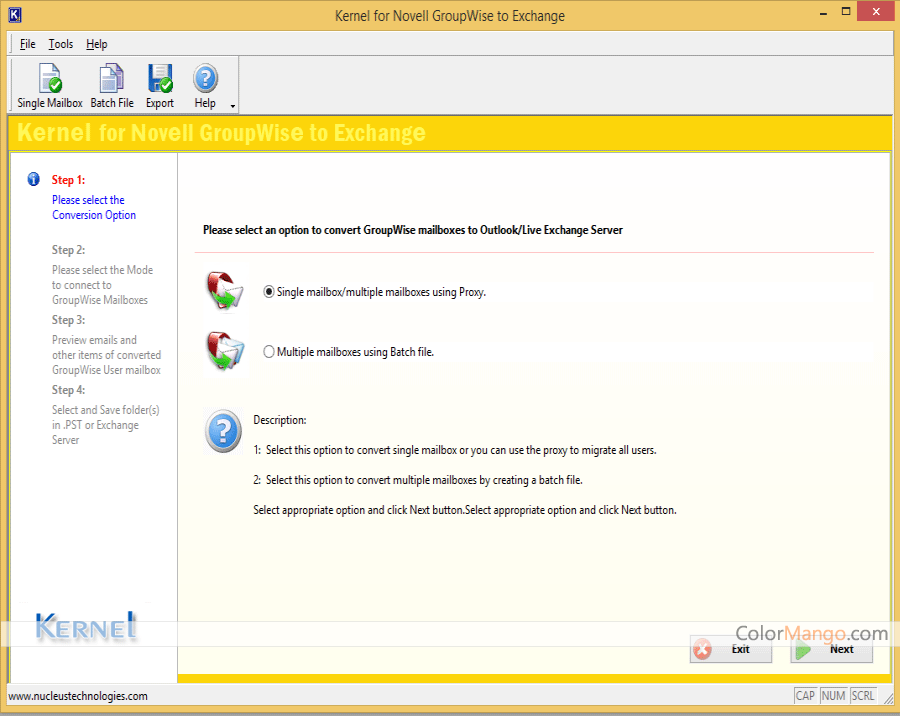Screen dimensions: 900x716
Task: Open the File menu
Action: (27, 44)
